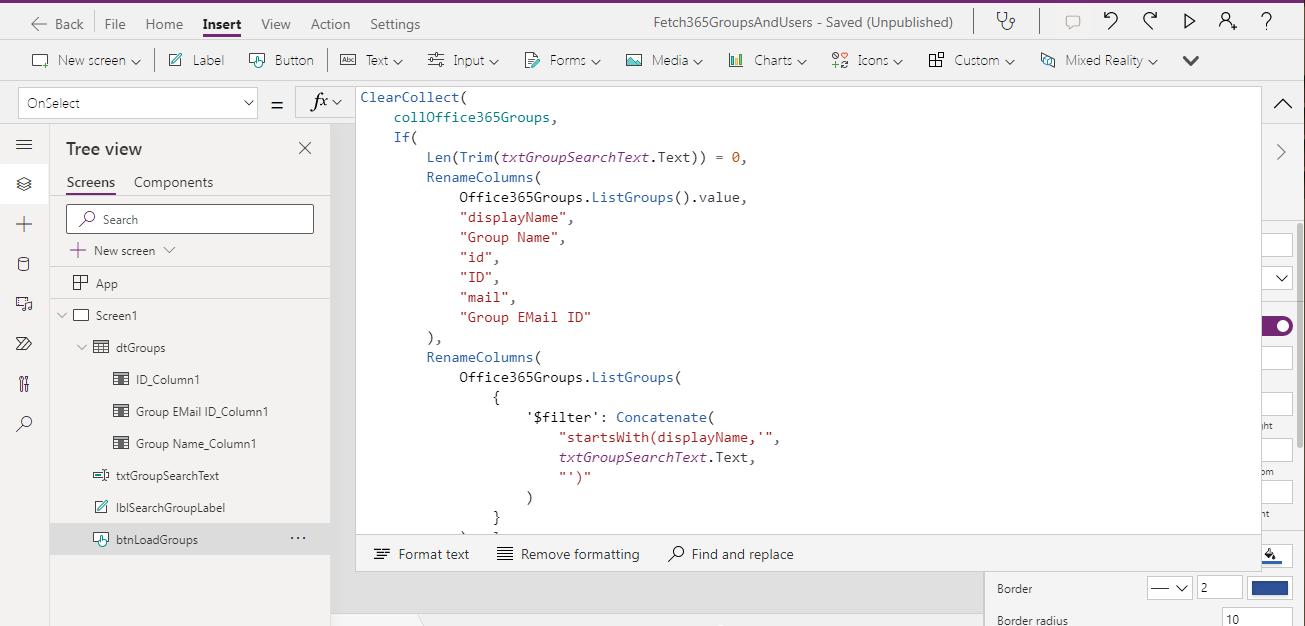Open the Data cylinder icon
The width and height of the screenshot is (1305, 626).
tap(24, 264)
